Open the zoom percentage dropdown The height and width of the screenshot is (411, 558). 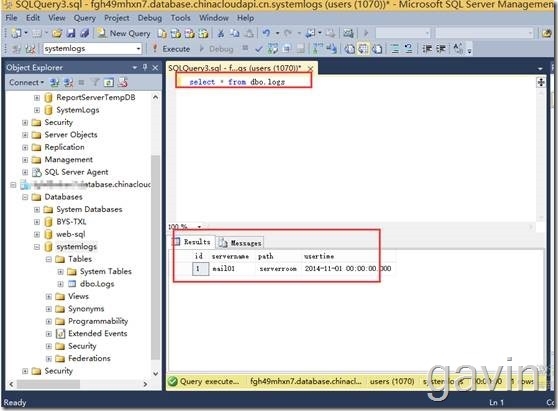tap(199, 227)
